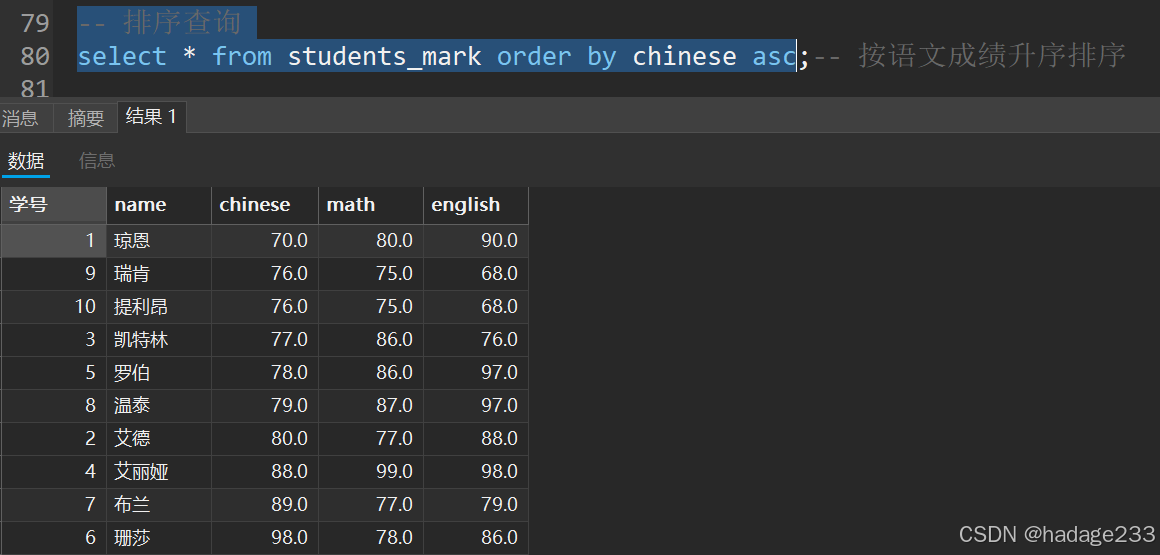The image size is (1160, 555).
Task: Select the row for 凯特林
Action: [x=264, y=340]
